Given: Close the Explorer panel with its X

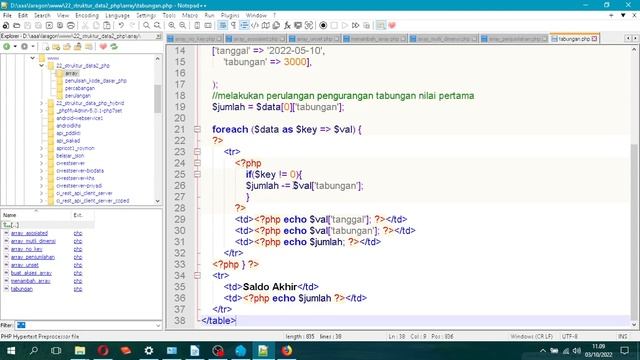Looking at the screenshot, I should coord(158,36).
